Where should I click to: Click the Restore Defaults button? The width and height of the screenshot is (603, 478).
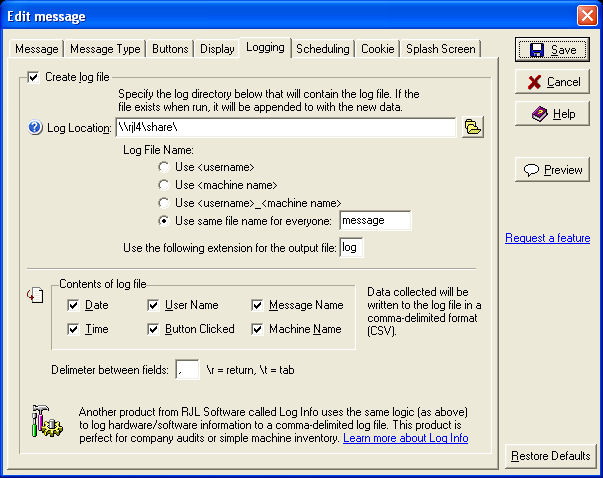click(550, 456)
